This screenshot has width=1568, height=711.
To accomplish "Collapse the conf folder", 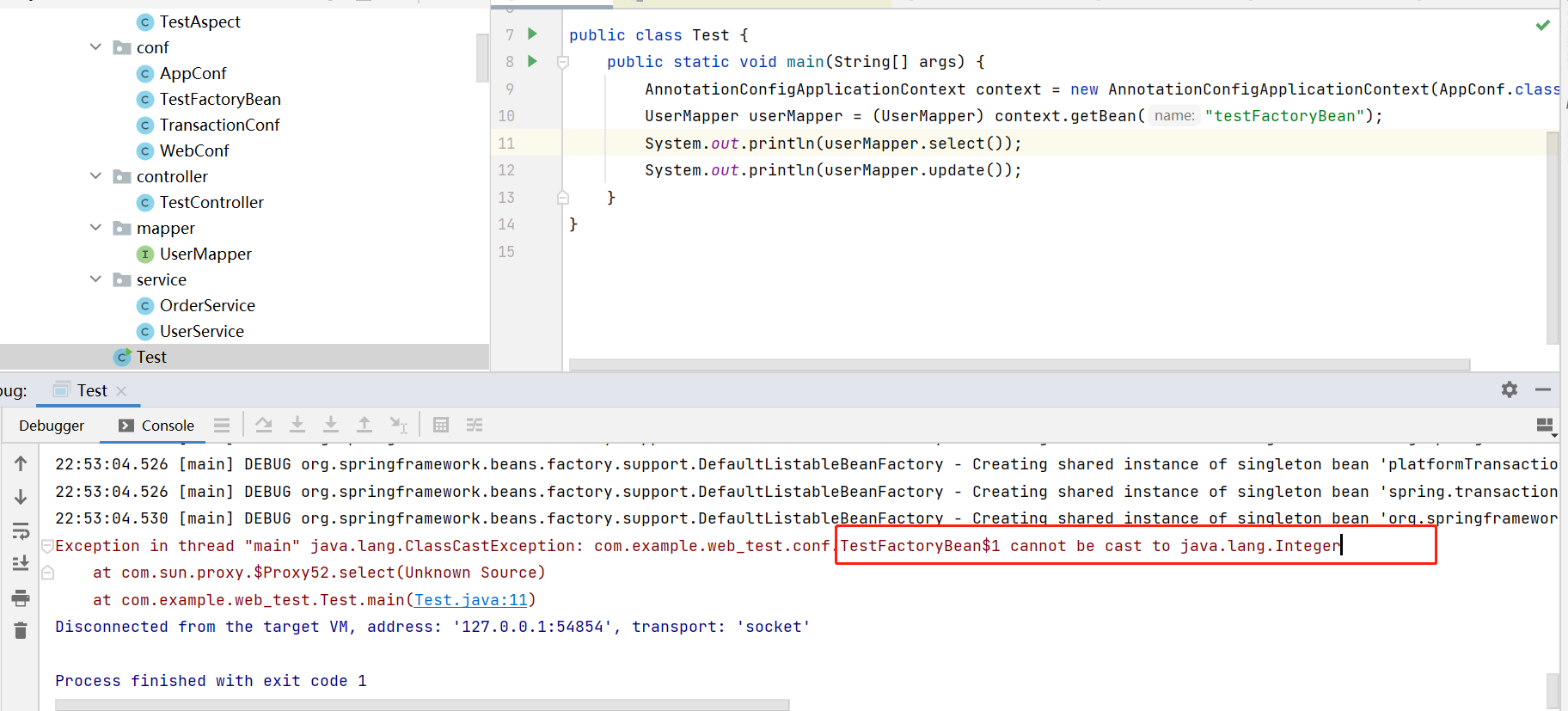I will click(x=95, y=47).
